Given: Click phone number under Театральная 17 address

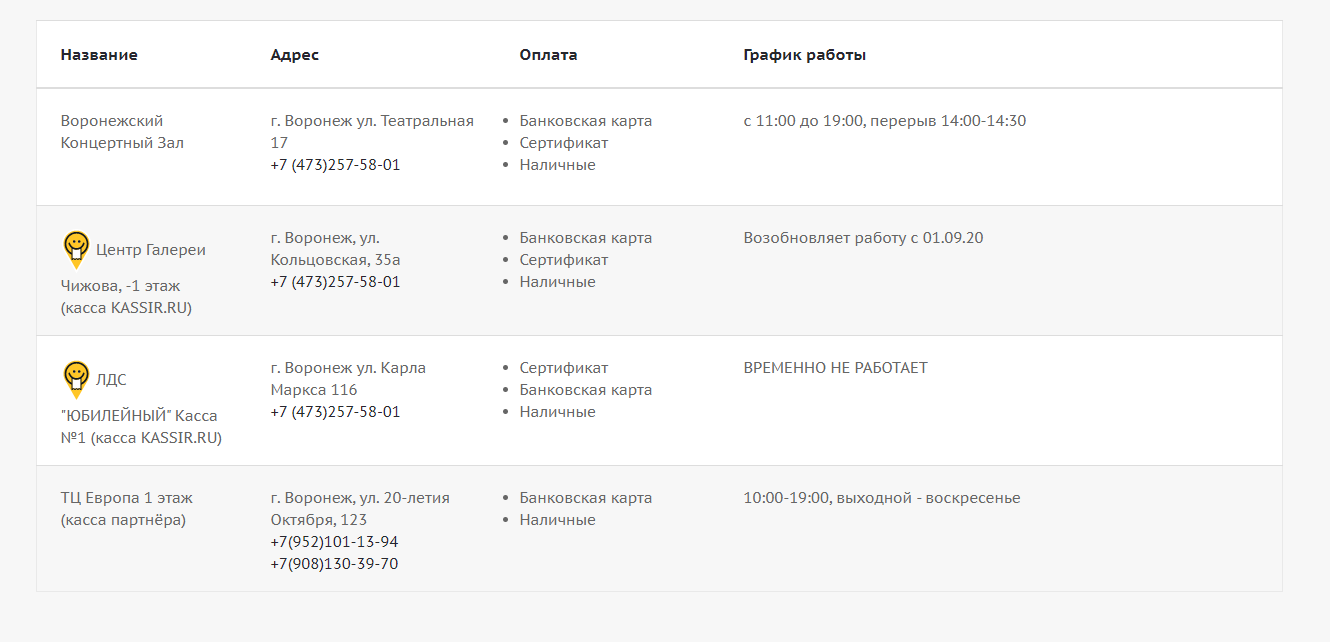Looking at the screenshot, I should pos(335,165).
